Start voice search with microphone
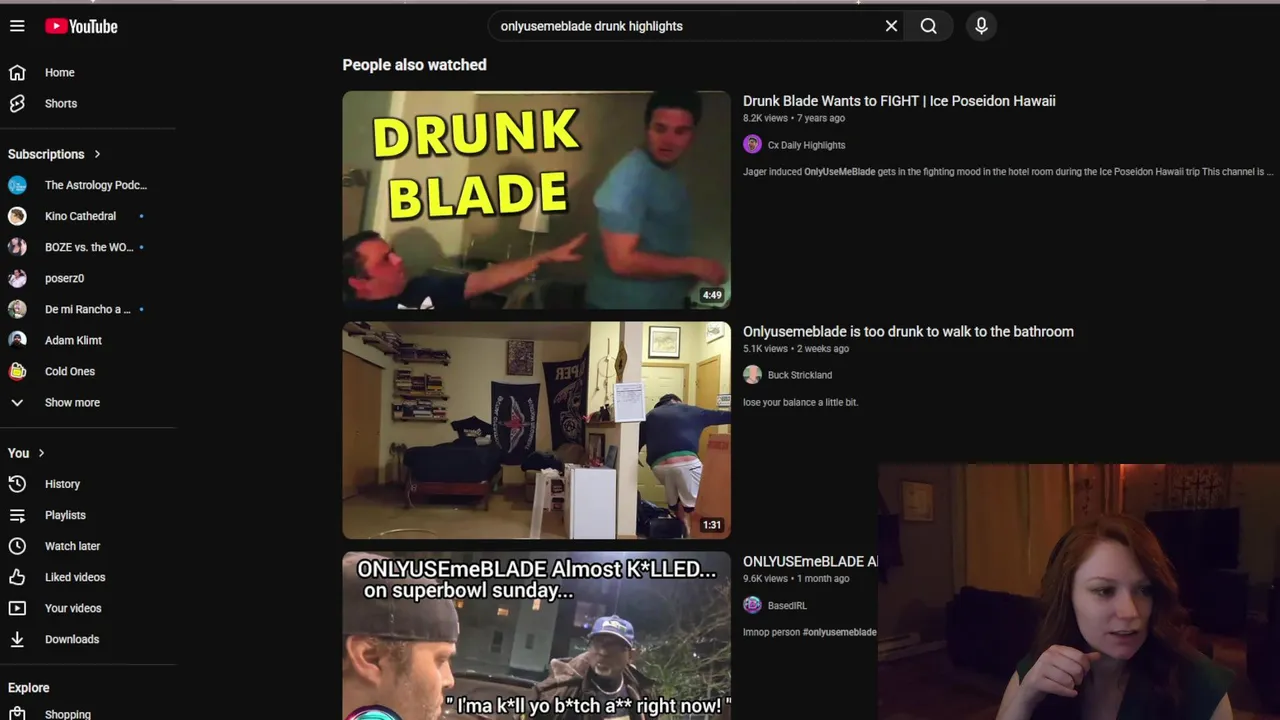This screenshot has height=720, width=1280. [981, 26]
